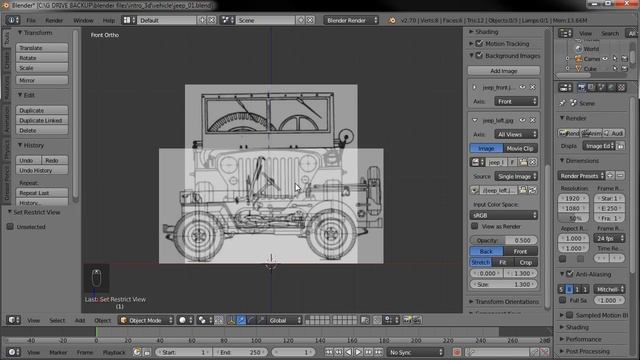
Task: Play animation forward in timeline
Action: (358, 352)
